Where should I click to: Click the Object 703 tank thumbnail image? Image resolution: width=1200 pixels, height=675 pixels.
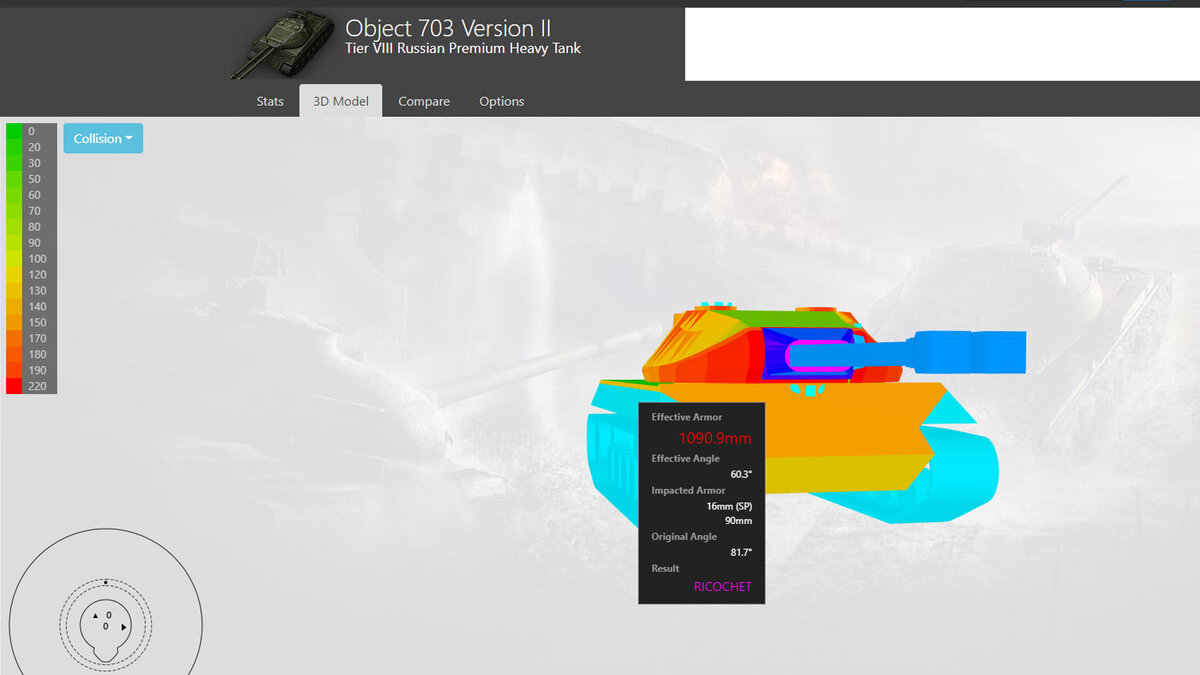(282, 45)
